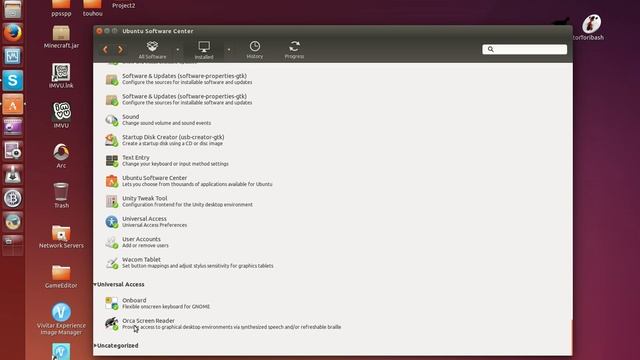Open the History view

pos(255,50)
